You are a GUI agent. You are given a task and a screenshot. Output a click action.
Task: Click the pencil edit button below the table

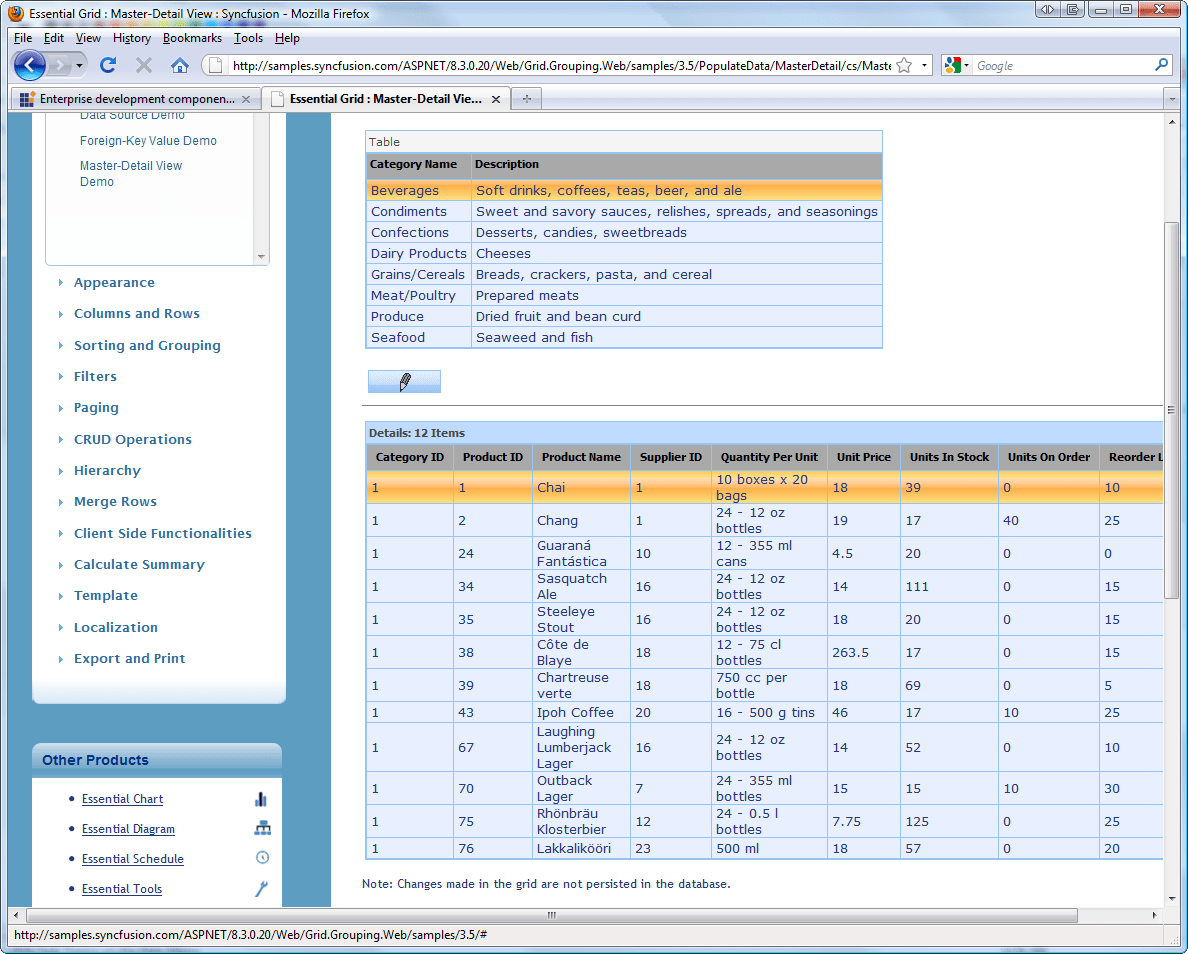tap(404, 382)
